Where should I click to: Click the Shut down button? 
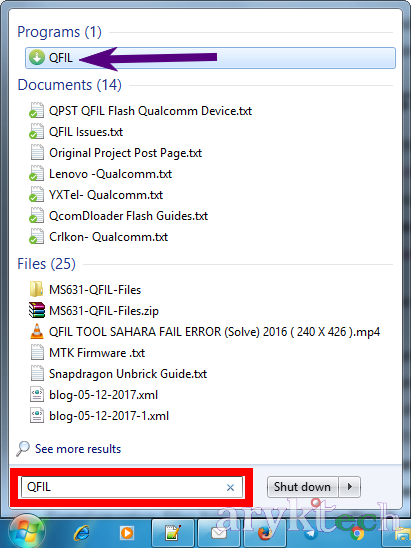coord(302,486)
